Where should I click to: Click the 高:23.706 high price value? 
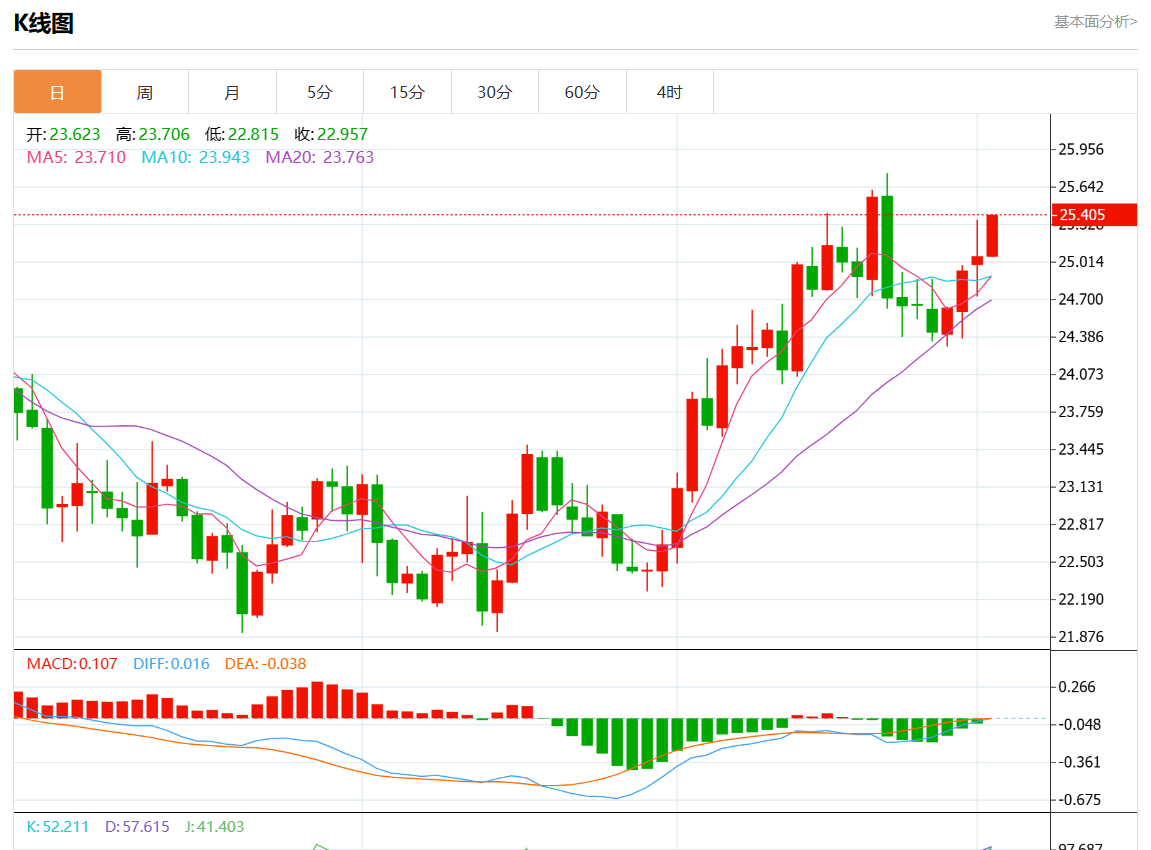(153, 134)
